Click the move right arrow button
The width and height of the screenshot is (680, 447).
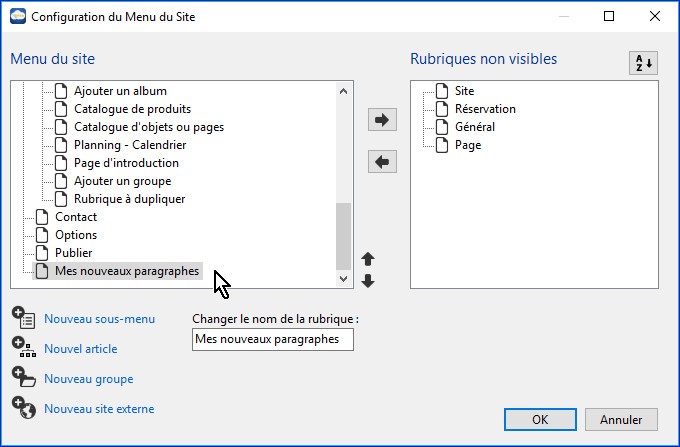[383, 121]
